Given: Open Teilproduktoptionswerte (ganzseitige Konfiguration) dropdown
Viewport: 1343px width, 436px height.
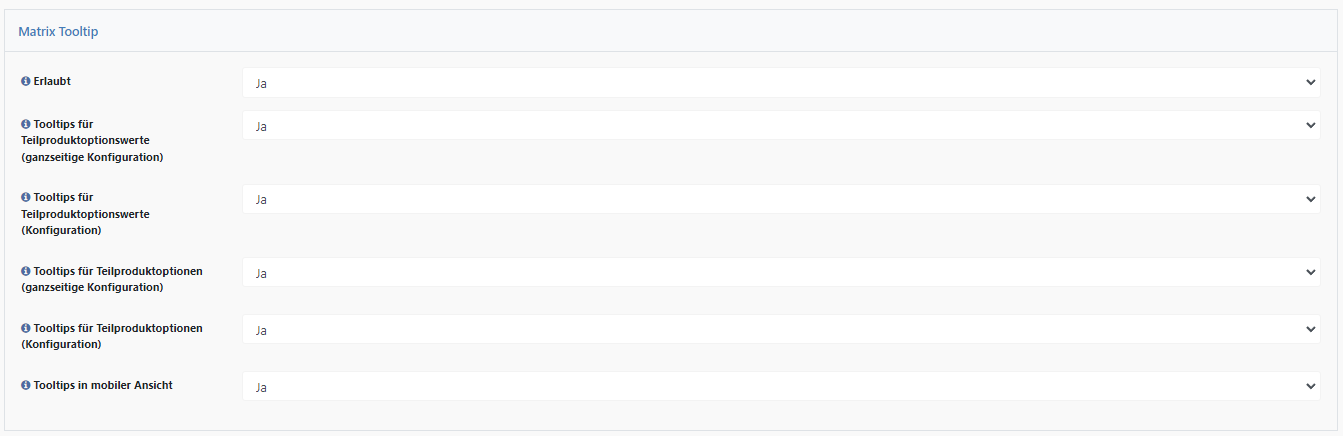Looking at the screenshot, I should (781, 126).
